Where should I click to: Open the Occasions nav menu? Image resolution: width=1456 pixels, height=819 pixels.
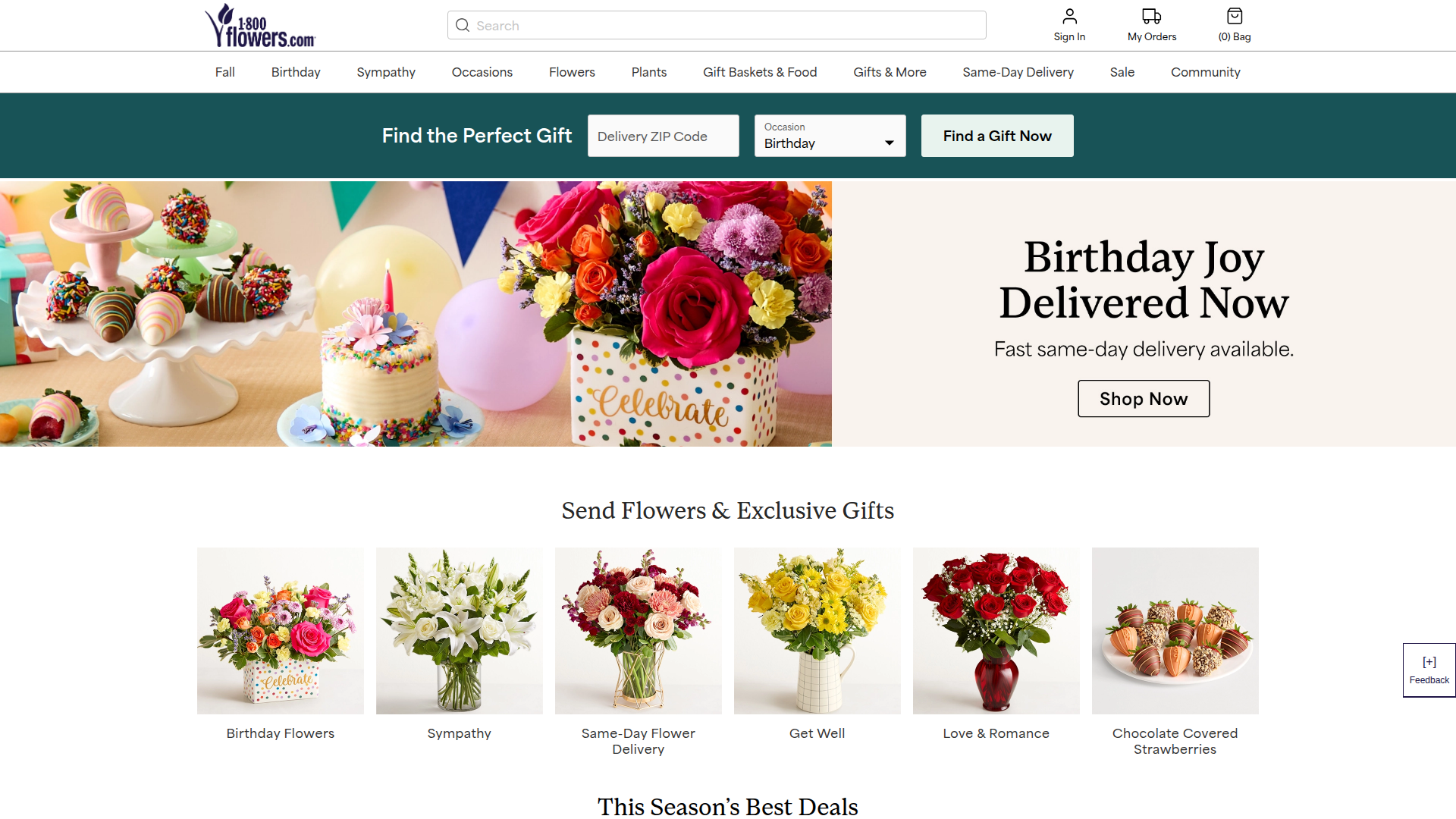(x=482, y=72)
